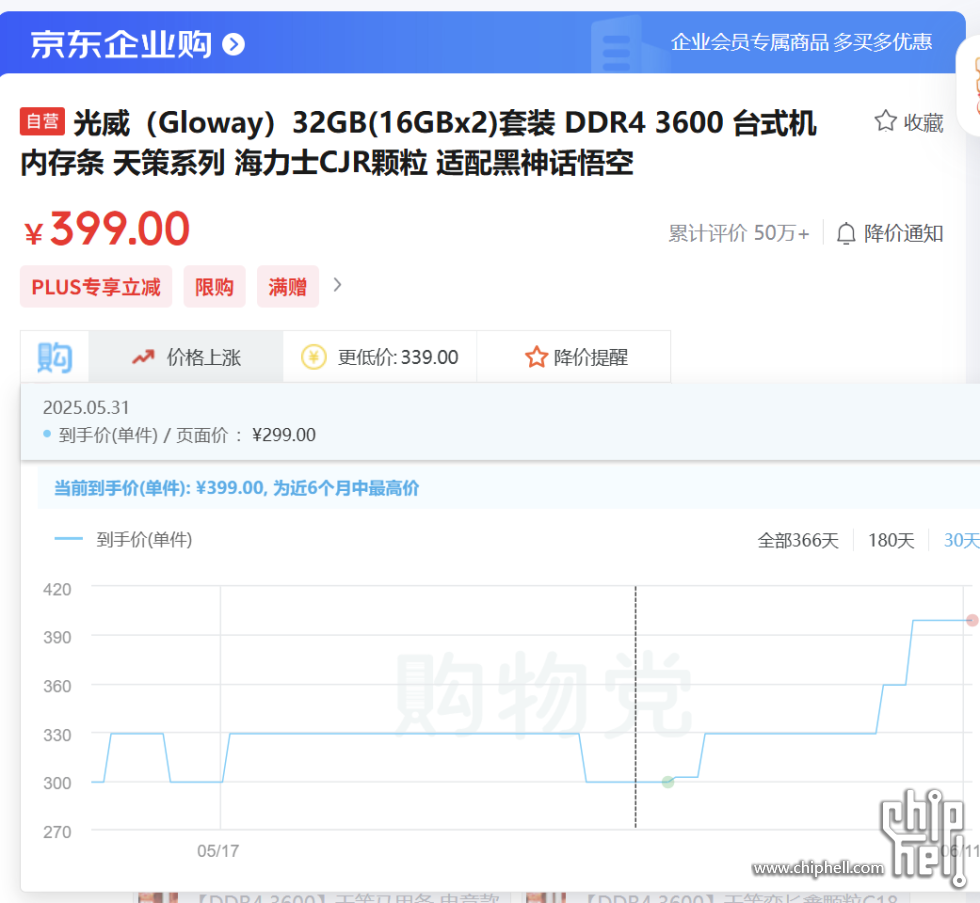Click the 当前到手价 ¥399.00 notice text
980x903 pixels.
click(236, 488)
